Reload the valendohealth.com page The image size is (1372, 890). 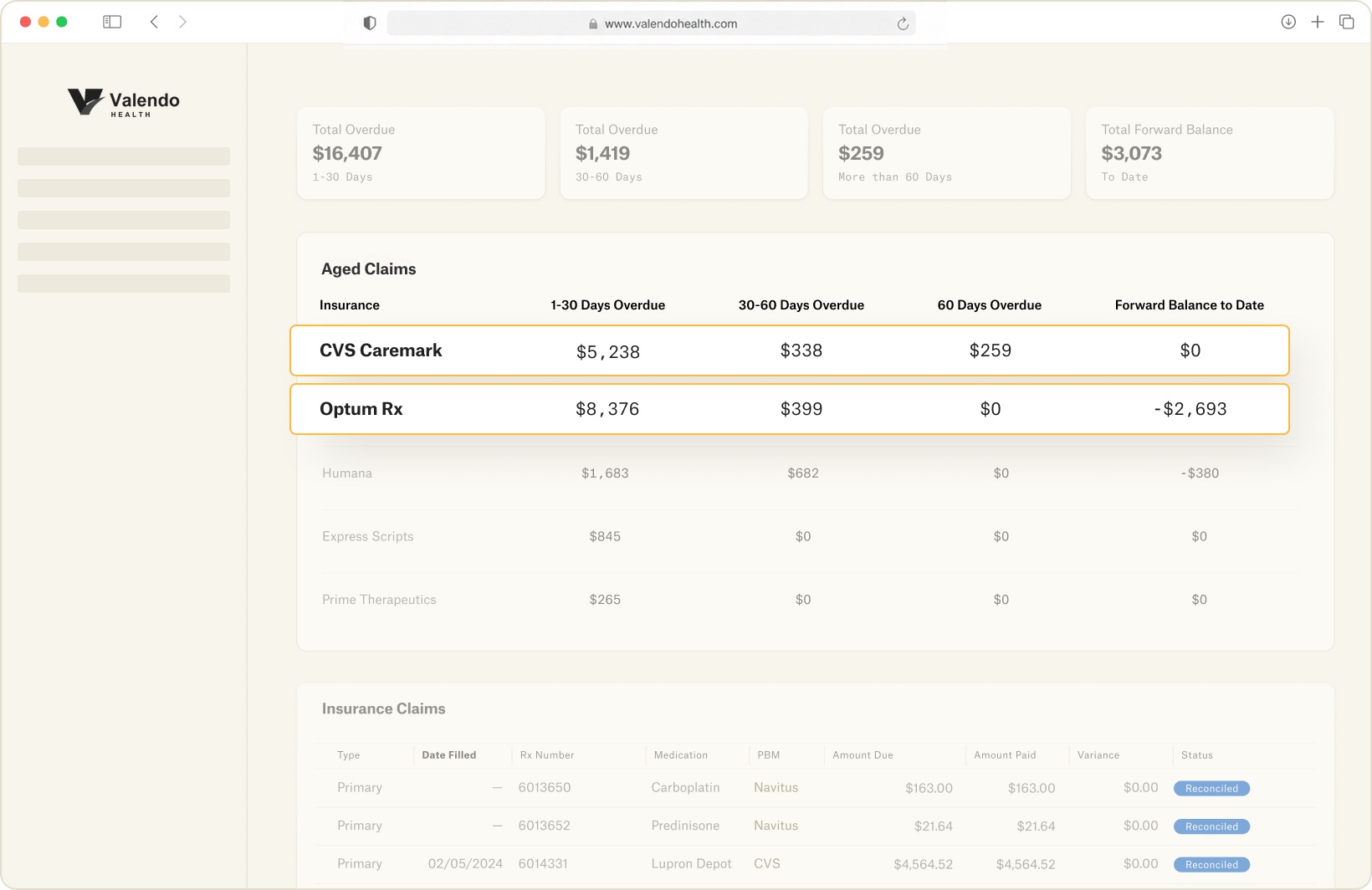903,23
